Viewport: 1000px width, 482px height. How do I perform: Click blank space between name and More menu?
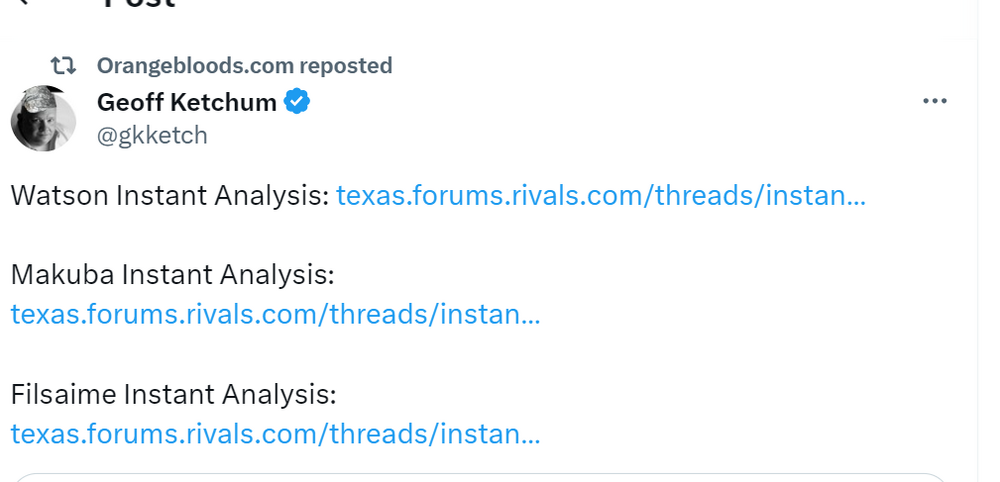coord(600,102)
